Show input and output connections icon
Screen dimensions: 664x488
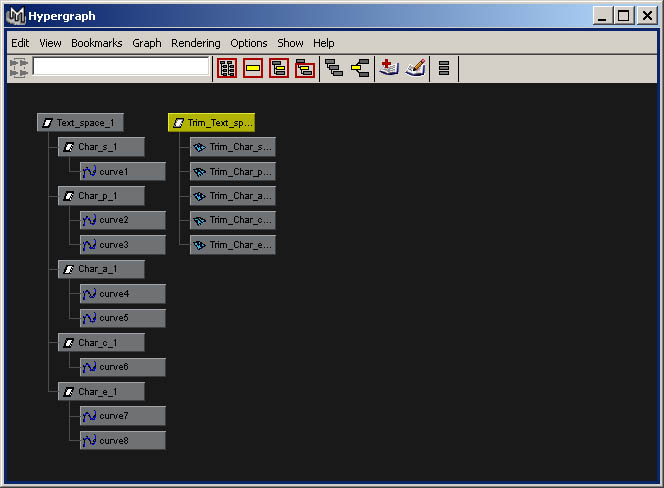(x=360, y=68)
